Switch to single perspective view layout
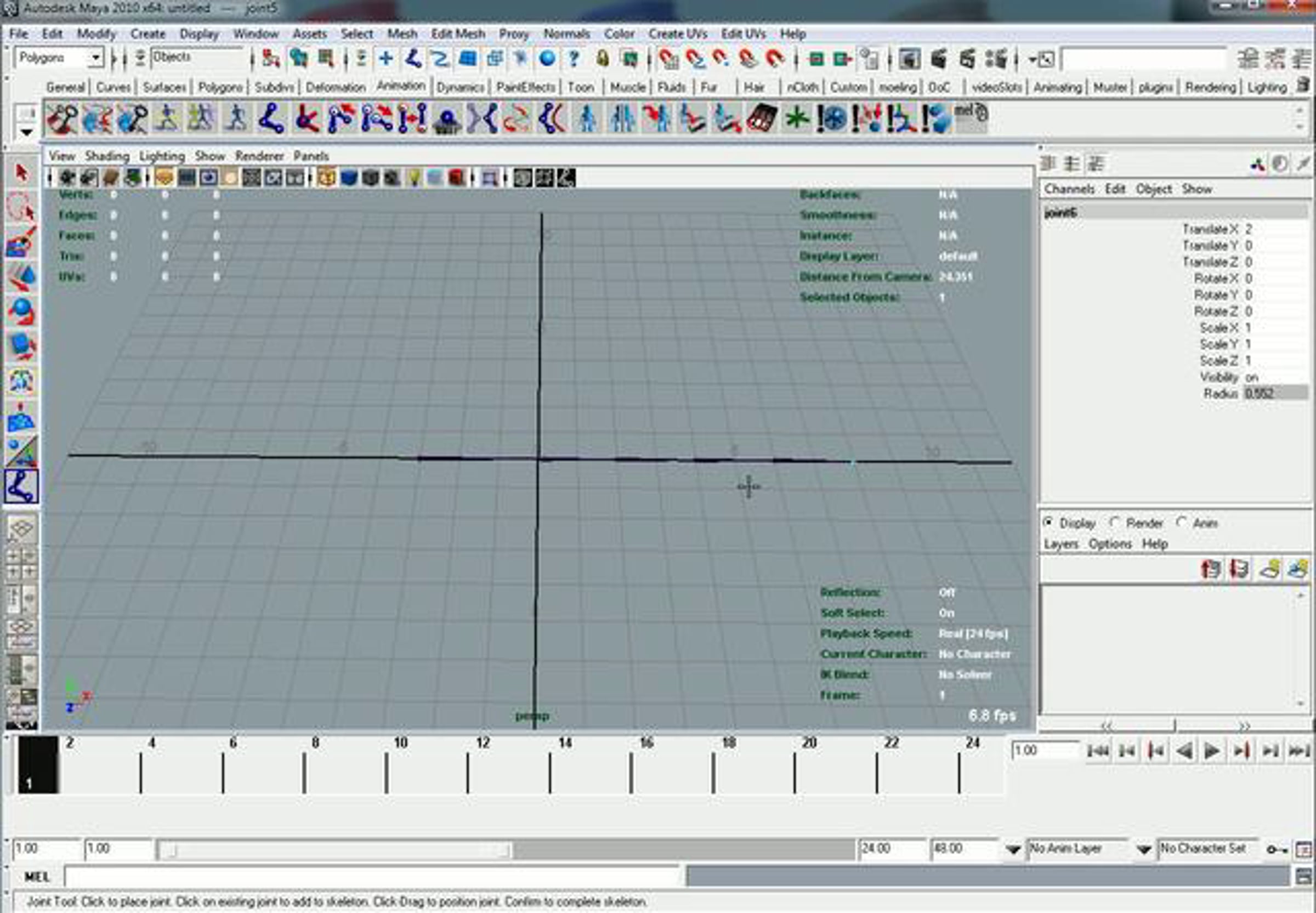 coord(21,529)
